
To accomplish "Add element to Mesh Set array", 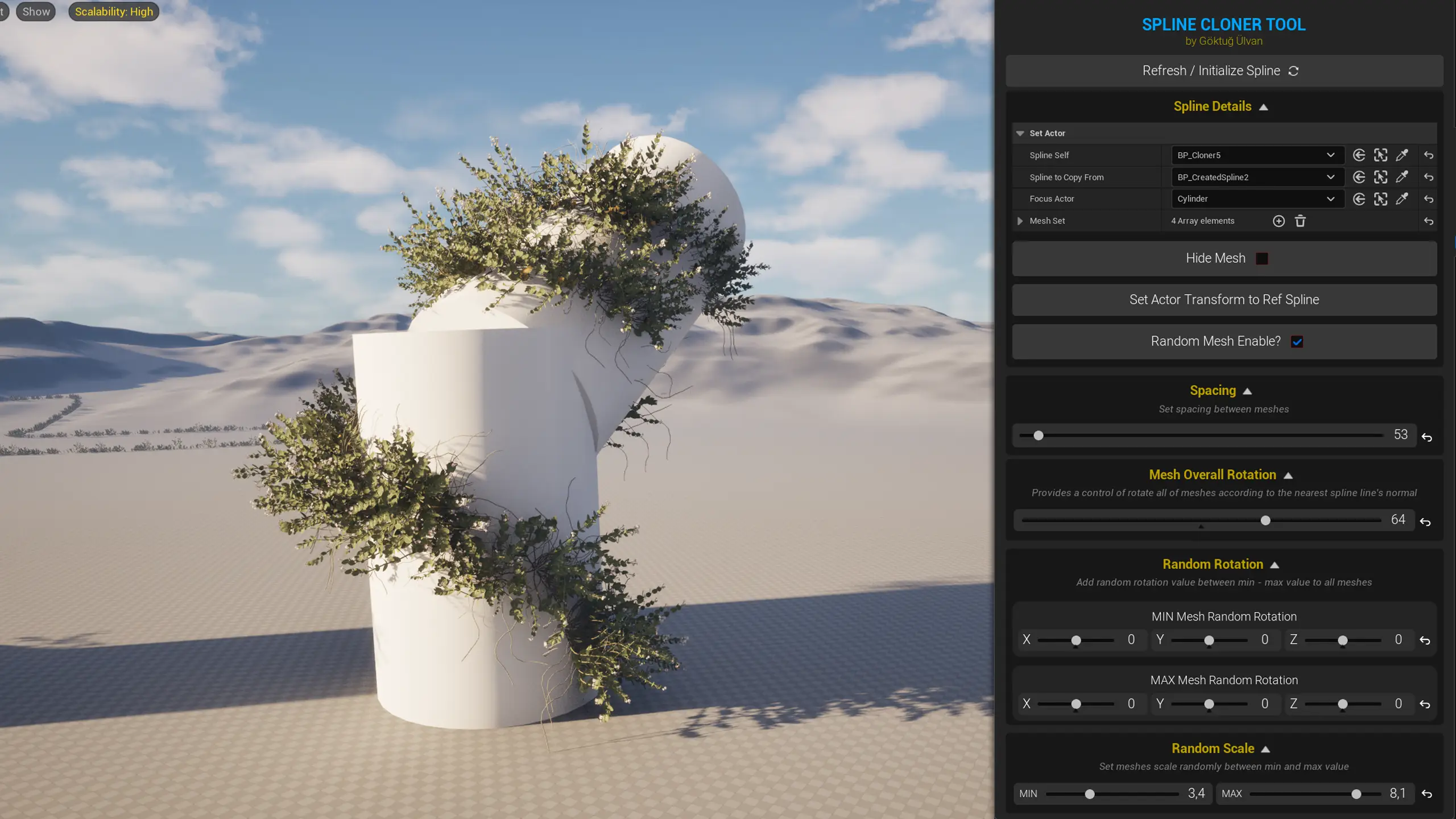I will 1279,221.
